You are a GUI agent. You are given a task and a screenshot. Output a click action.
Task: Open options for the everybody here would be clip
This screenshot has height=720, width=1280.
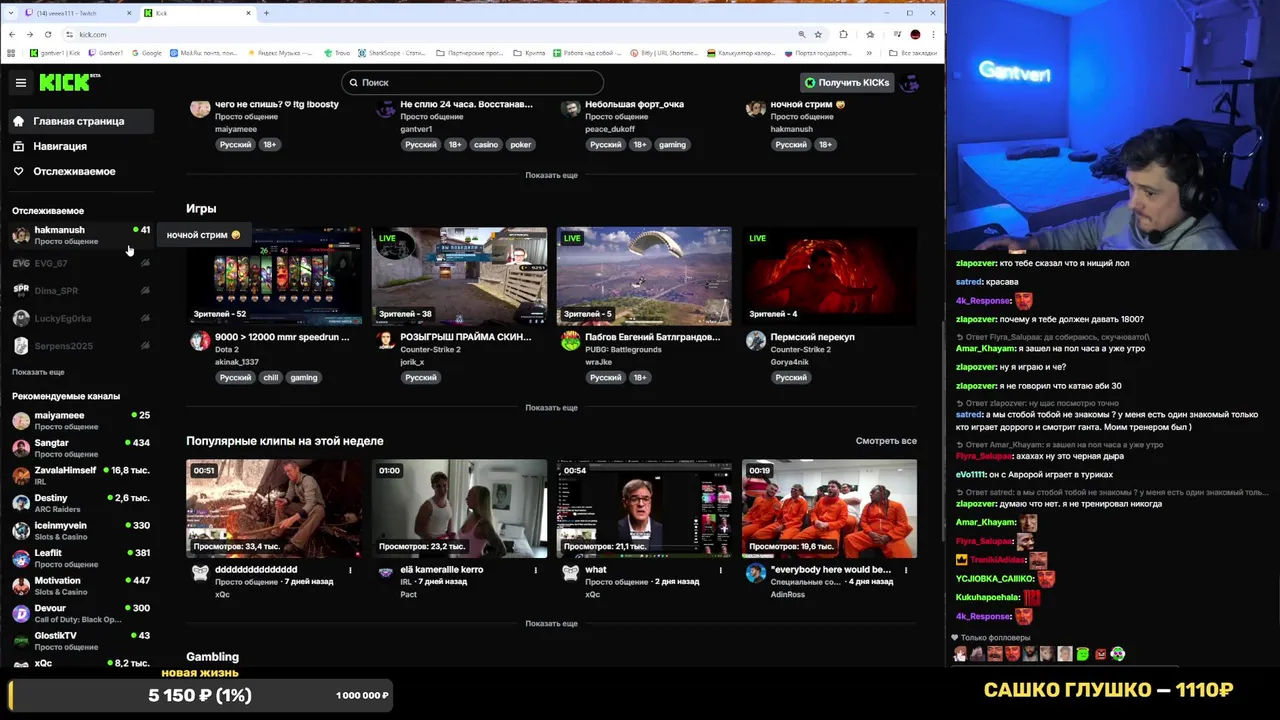coord(906,570)
